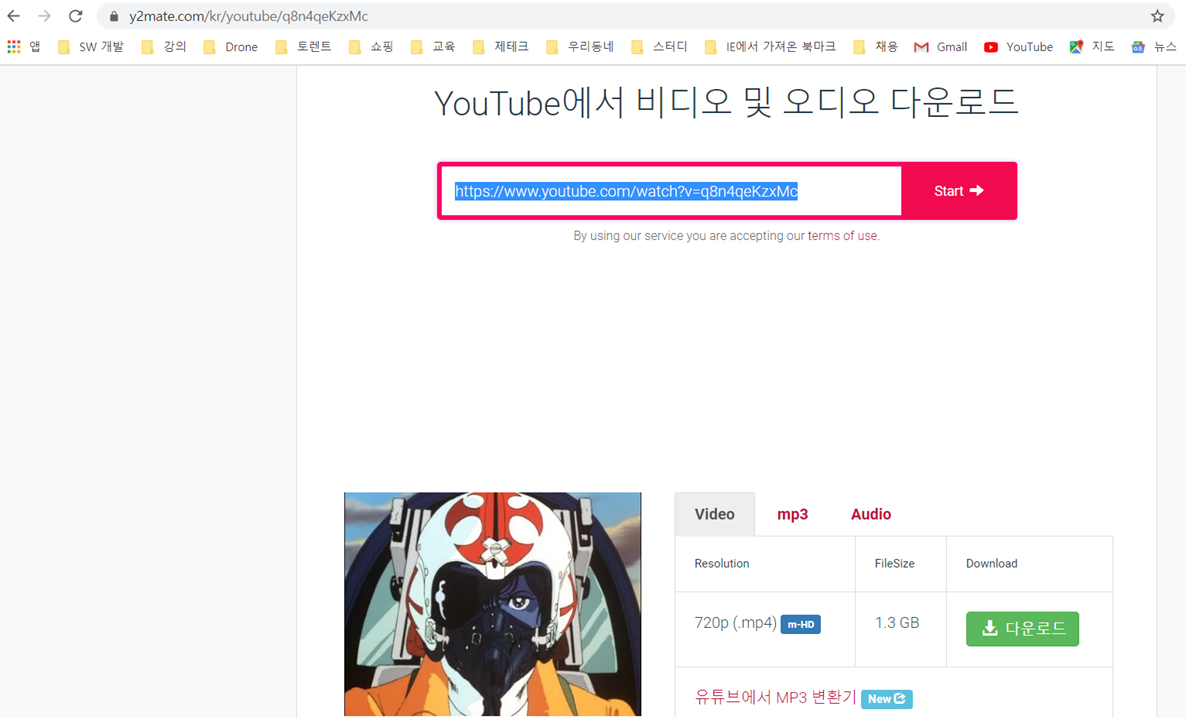Reload the page with the refresh icon
This screenshot has height=720, width=1186.
point(75,16)
